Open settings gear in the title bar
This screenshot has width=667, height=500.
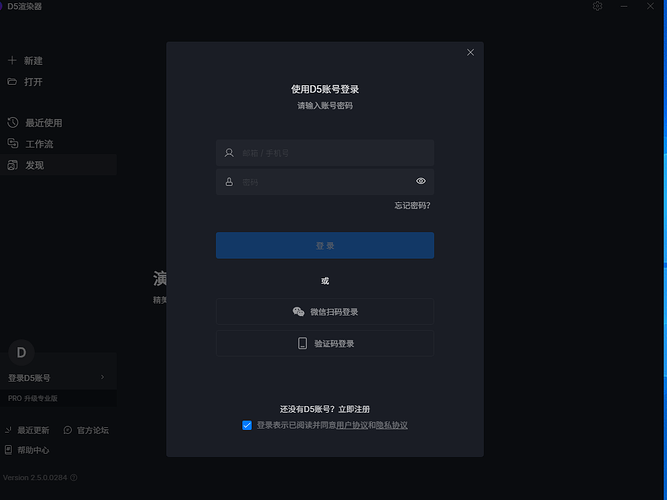(597, 6)
